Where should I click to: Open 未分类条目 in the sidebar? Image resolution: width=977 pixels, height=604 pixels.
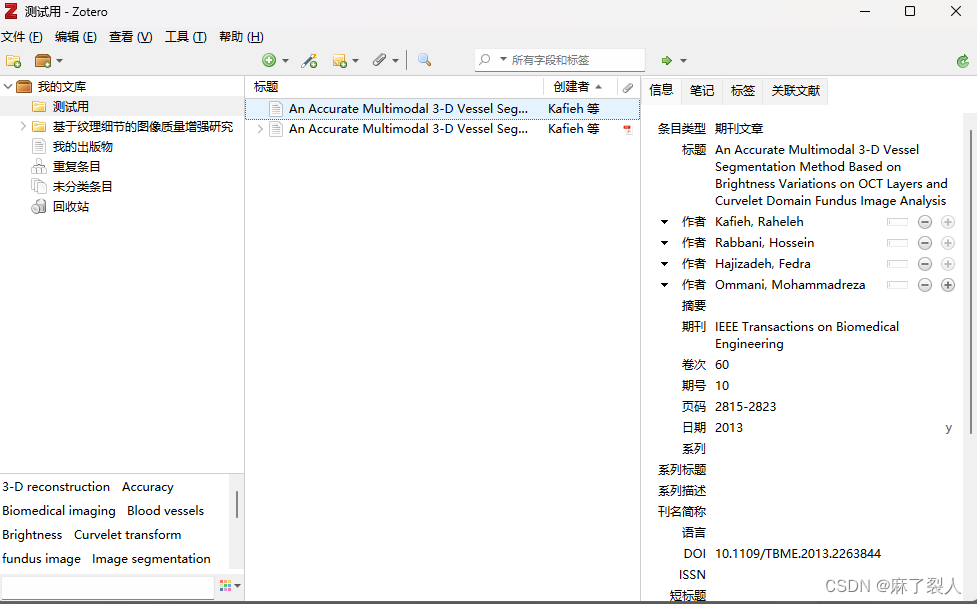pyautogui.click(x=82, y=186)
